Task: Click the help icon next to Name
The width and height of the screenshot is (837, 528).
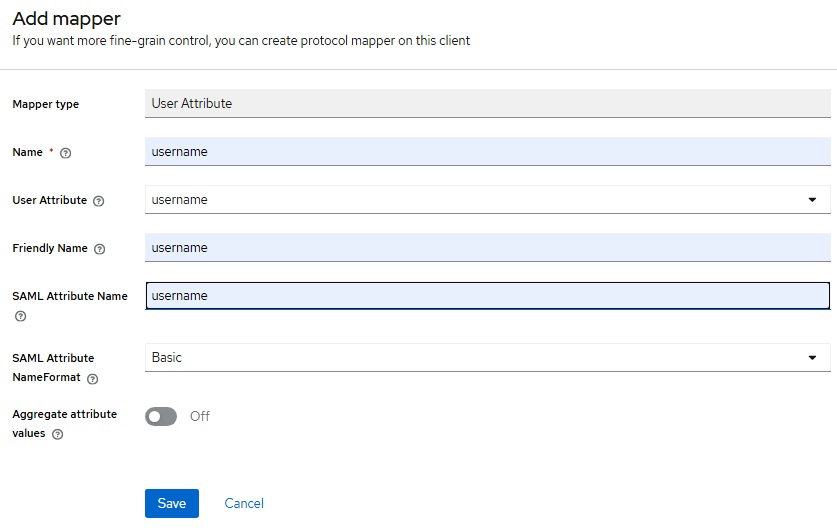Action: click(65, 153)
